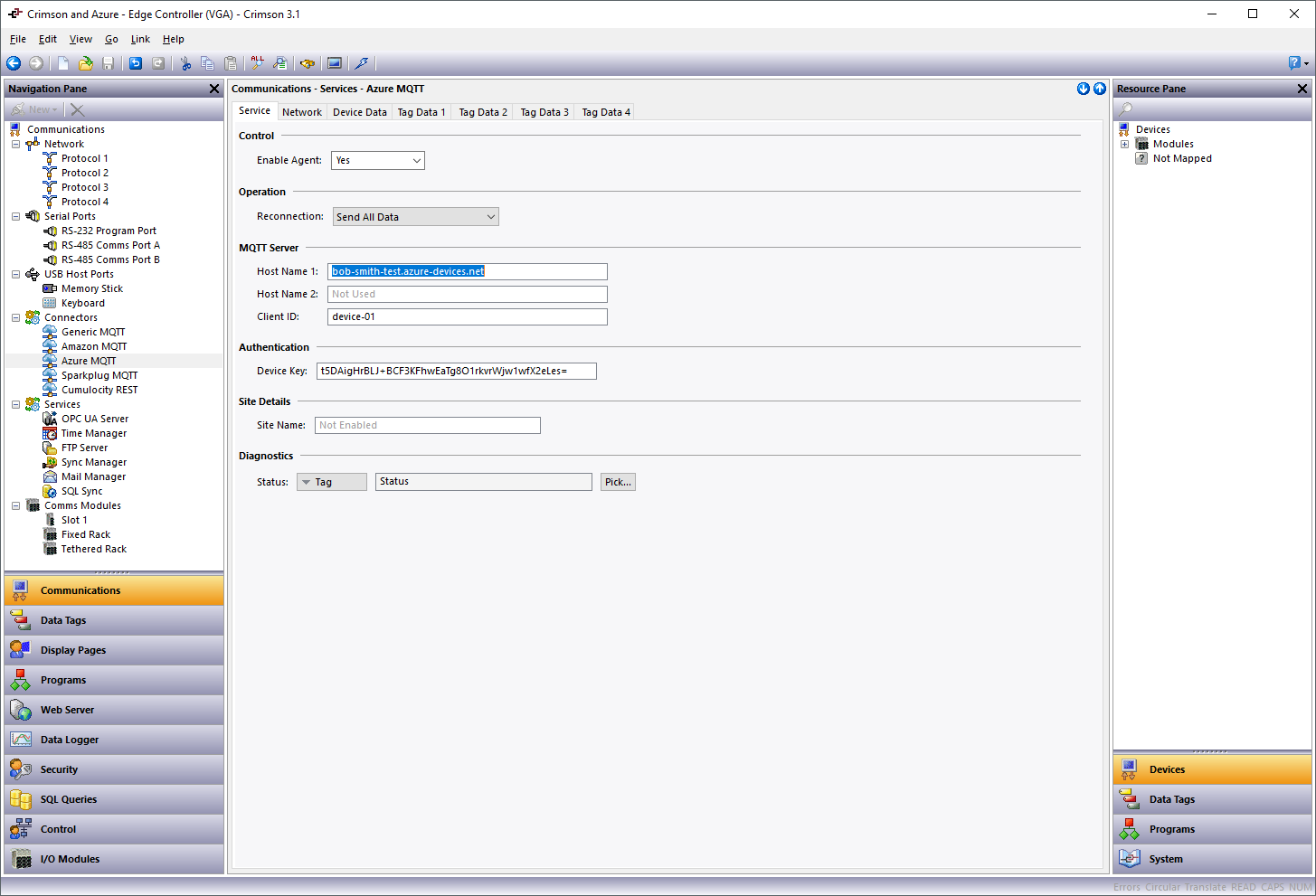Open the Help menu
The width and height of the screenshot is (1316, 896).
174,39
